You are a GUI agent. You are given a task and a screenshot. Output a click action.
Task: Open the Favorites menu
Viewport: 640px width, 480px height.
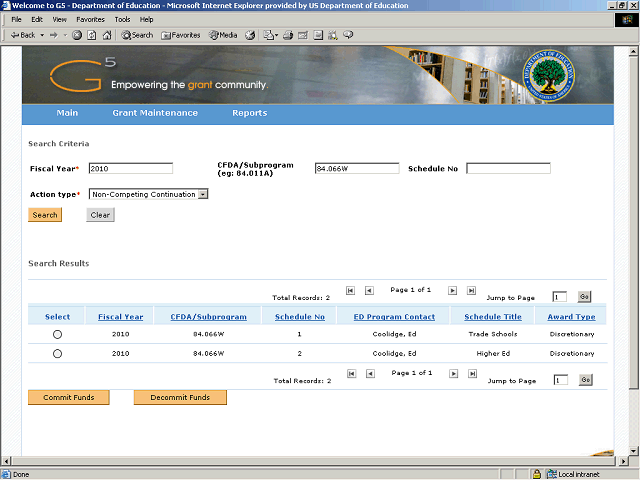[90, 20]
